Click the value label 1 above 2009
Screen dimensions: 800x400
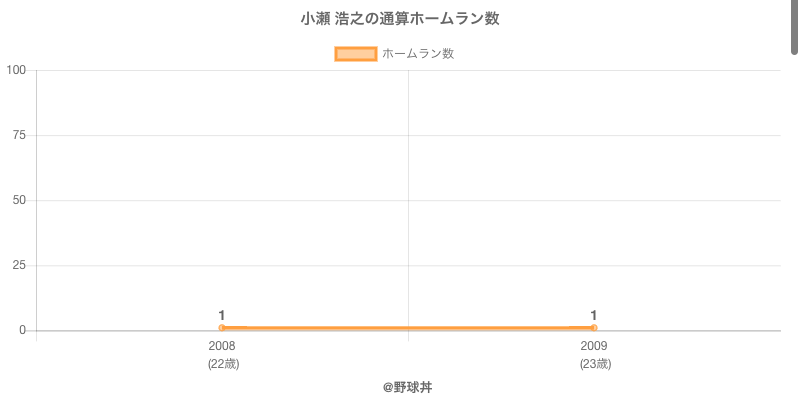[x=594, y=315]
